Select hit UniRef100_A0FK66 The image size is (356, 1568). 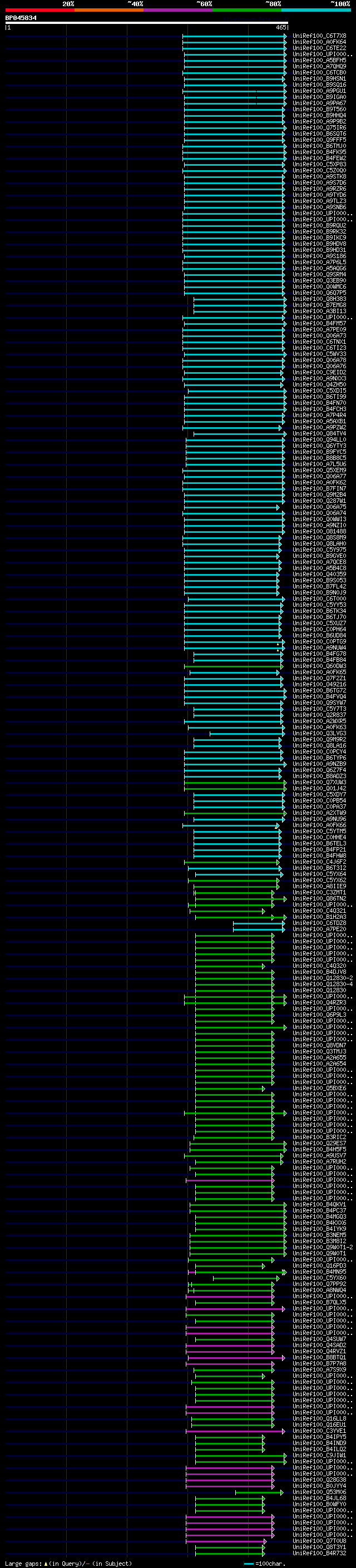319,825
